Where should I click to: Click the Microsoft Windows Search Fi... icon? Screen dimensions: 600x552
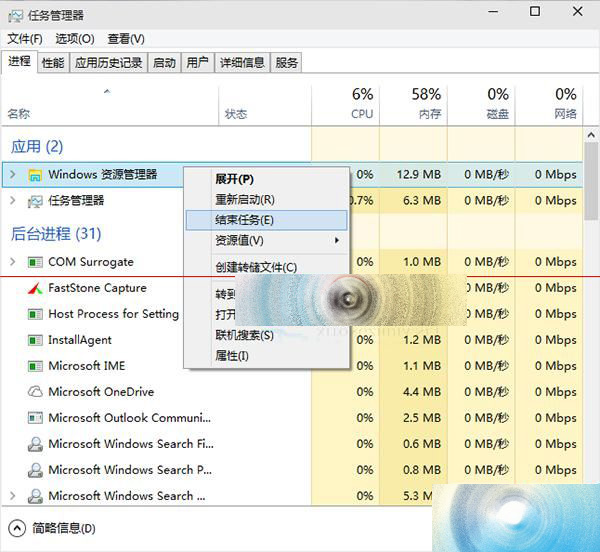click(x=35, y=444)
